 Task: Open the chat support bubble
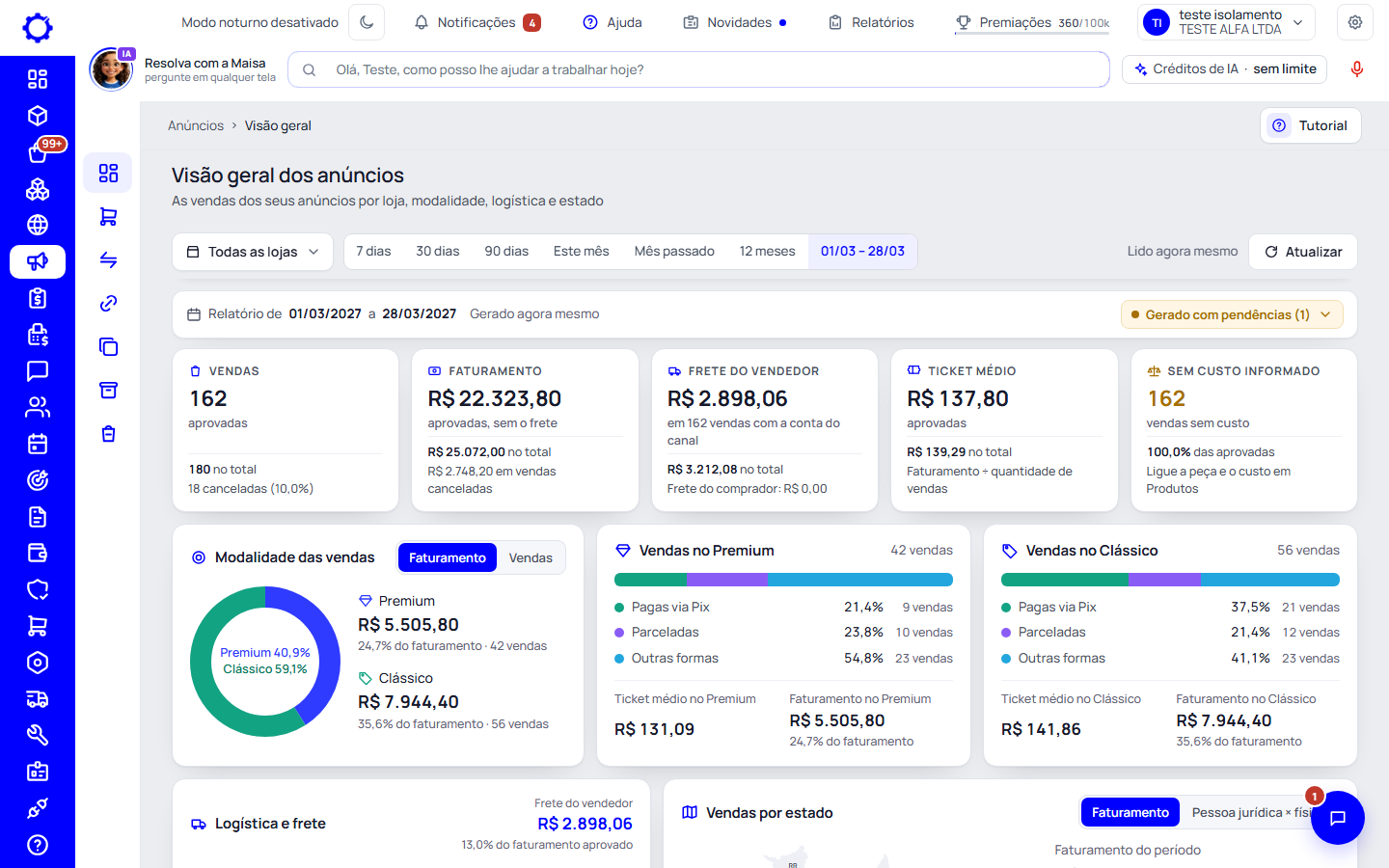(1337, 818)
